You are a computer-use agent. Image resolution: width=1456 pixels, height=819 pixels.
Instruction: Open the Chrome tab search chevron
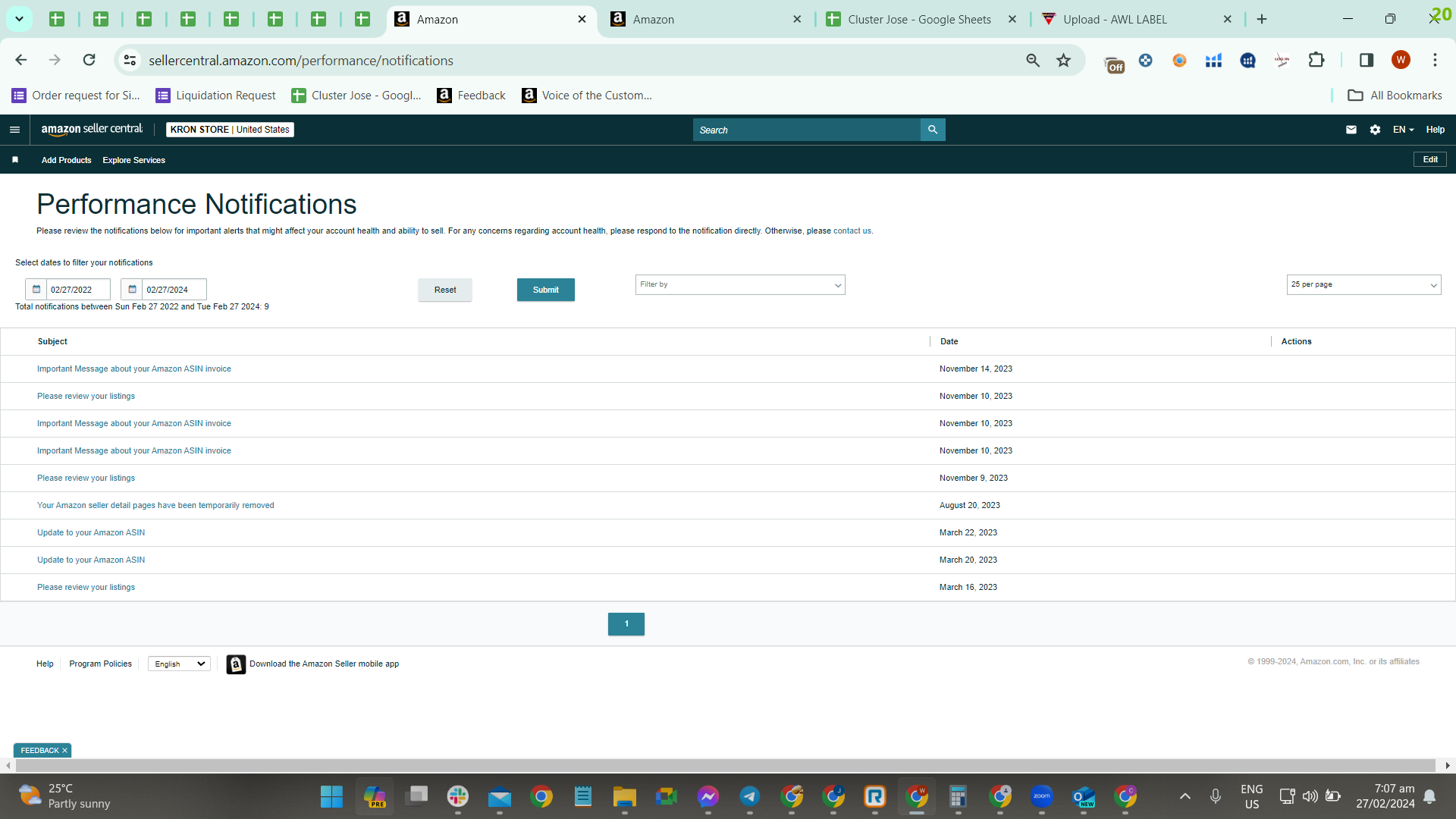[x=19, y=19]
